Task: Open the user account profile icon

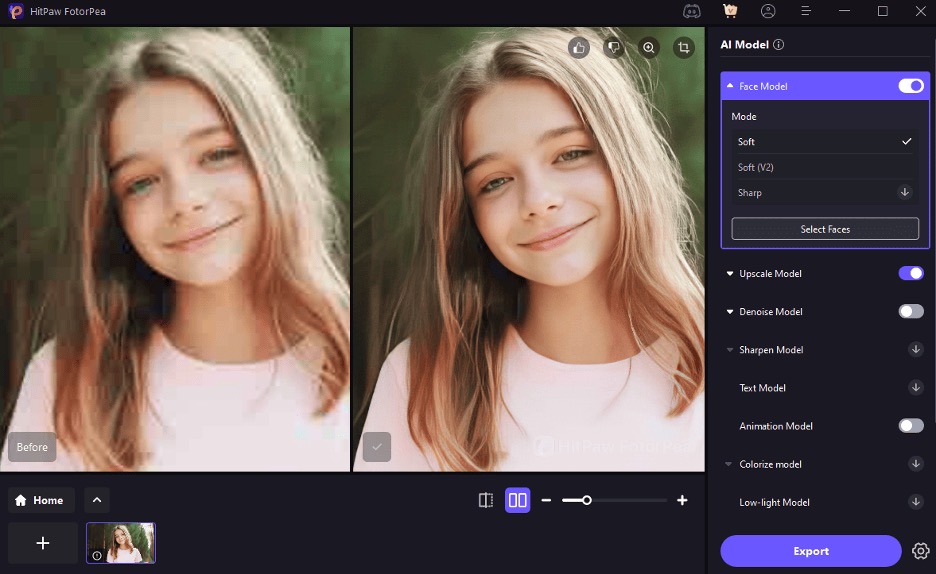Action: [768, 11]
